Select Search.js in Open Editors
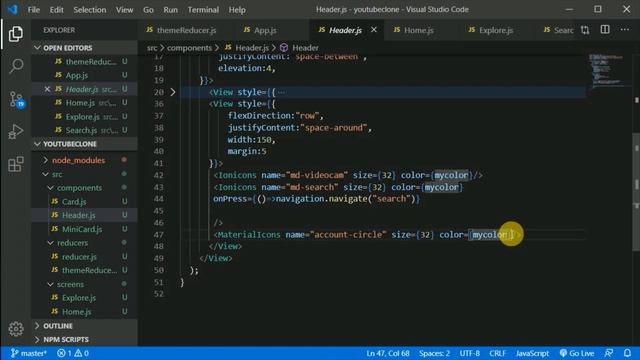 pyautogui.click(x=84, y=130)
